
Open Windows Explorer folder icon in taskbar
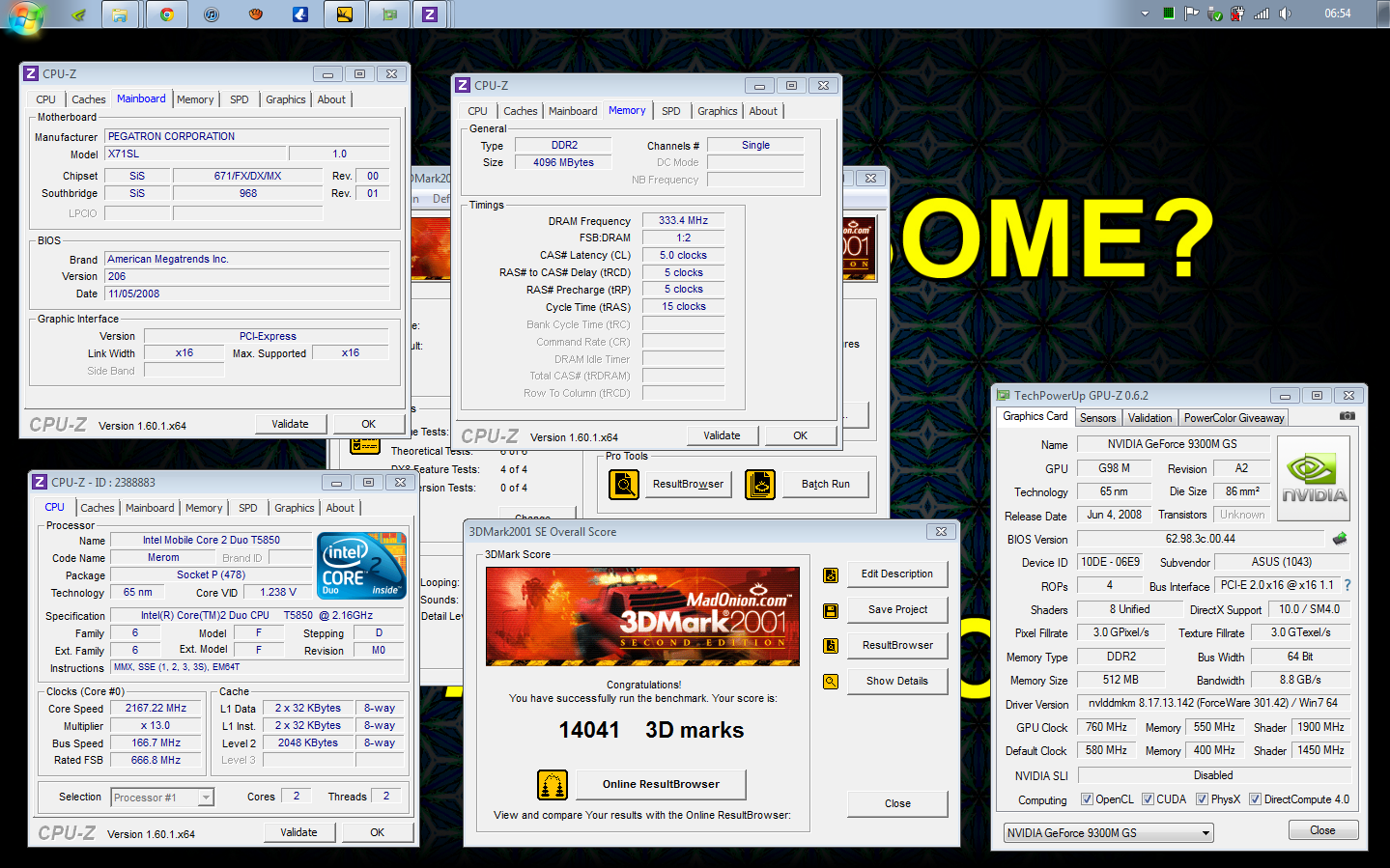pyautogui.click(x=119, y=14)
